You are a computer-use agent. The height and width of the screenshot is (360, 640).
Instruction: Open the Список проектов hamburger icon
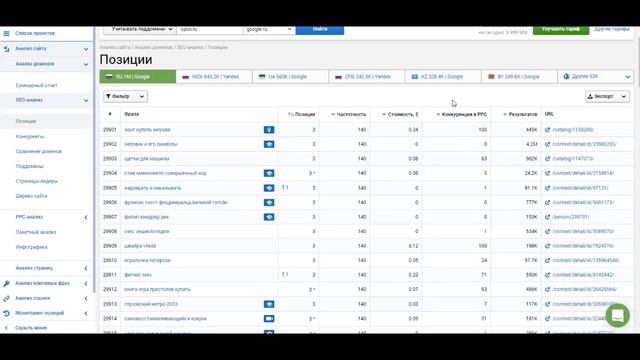tap(6, 33)
